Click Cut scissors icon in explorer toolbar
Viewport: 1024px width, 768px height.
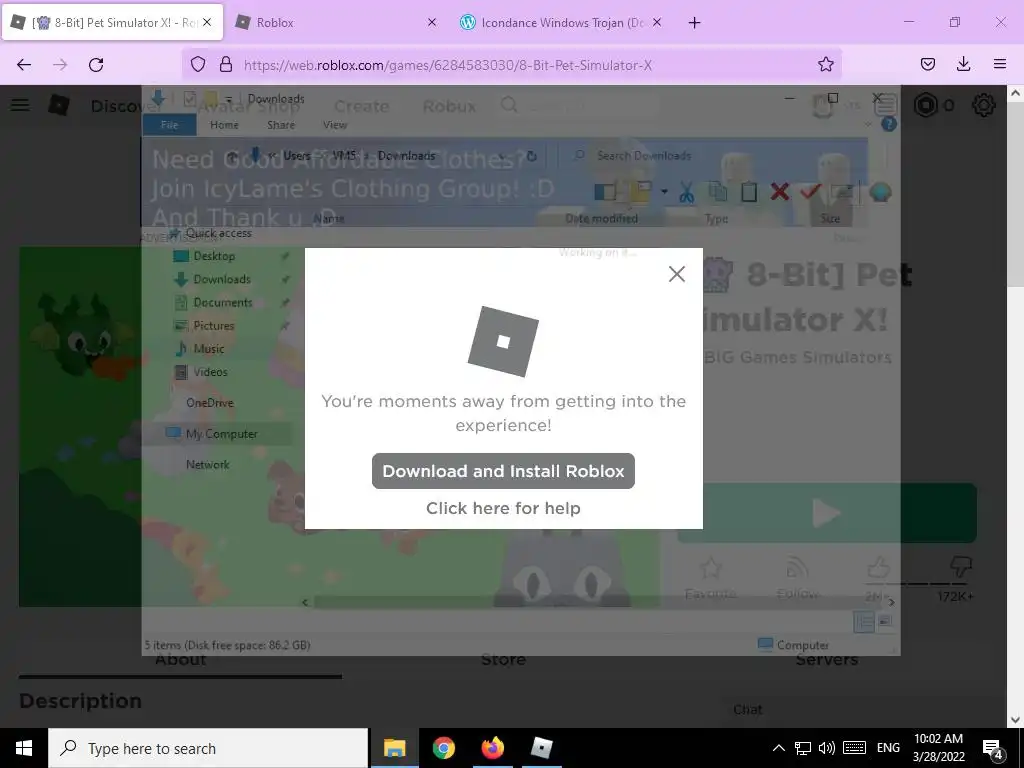point(686,193)
